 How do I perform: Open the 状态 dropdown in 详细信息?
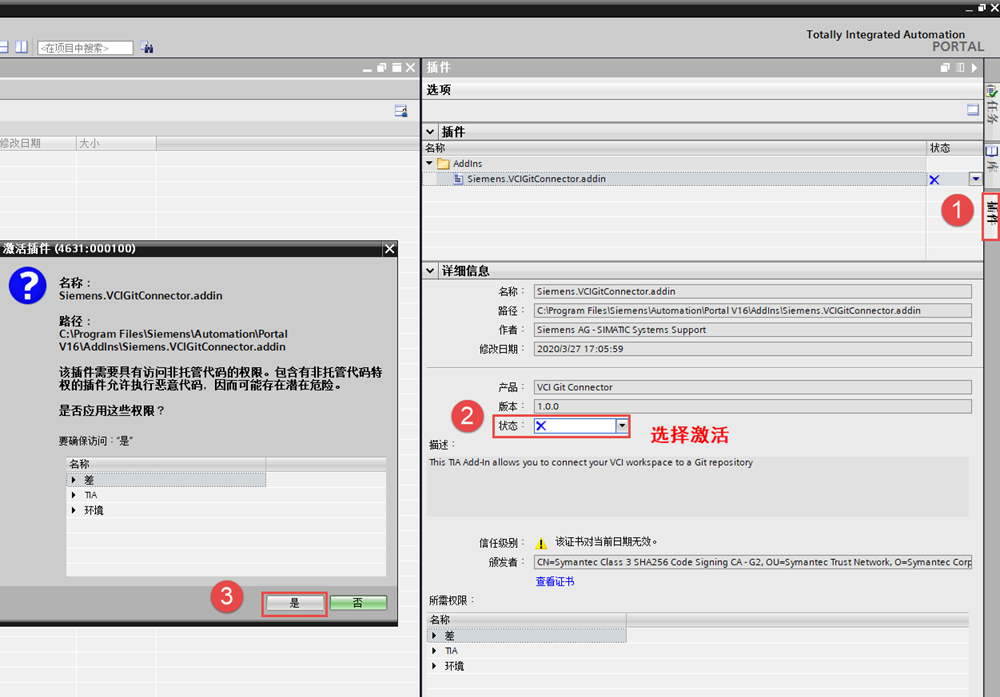tap(622, 425)
